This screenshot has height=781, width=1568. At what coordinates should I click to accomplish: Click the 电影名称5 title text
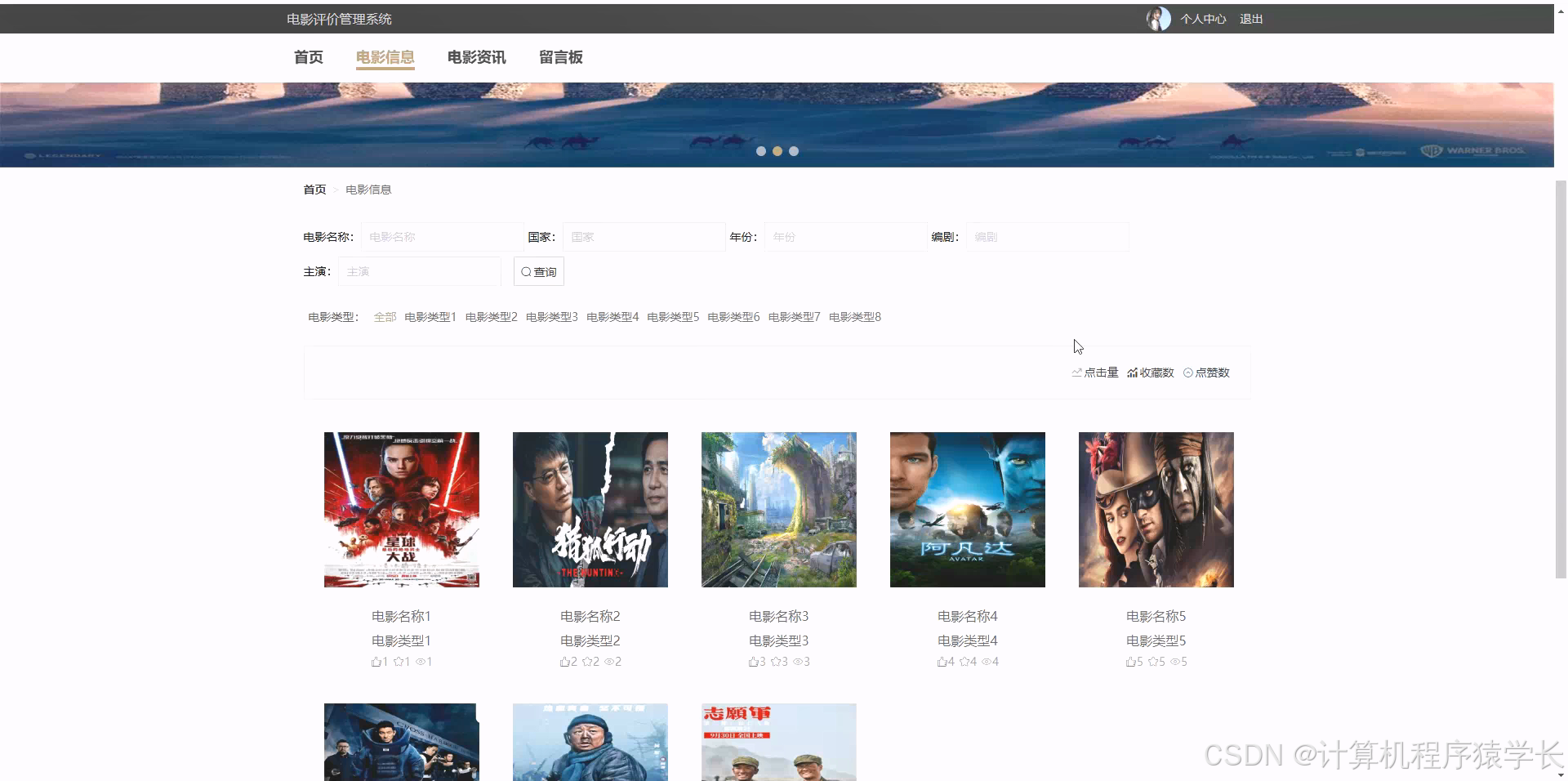(1156, 616)
